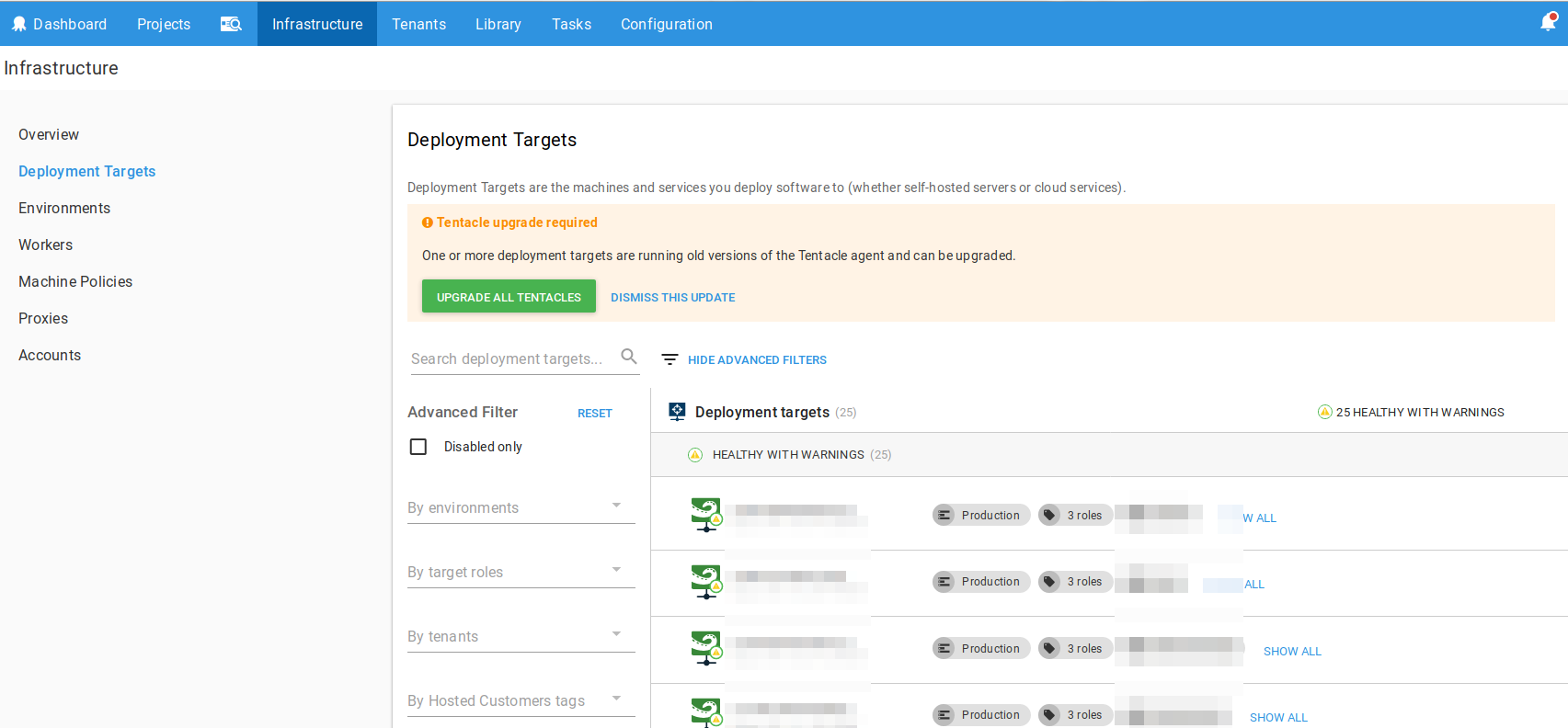Open the notifications bell

(1549, 22)
